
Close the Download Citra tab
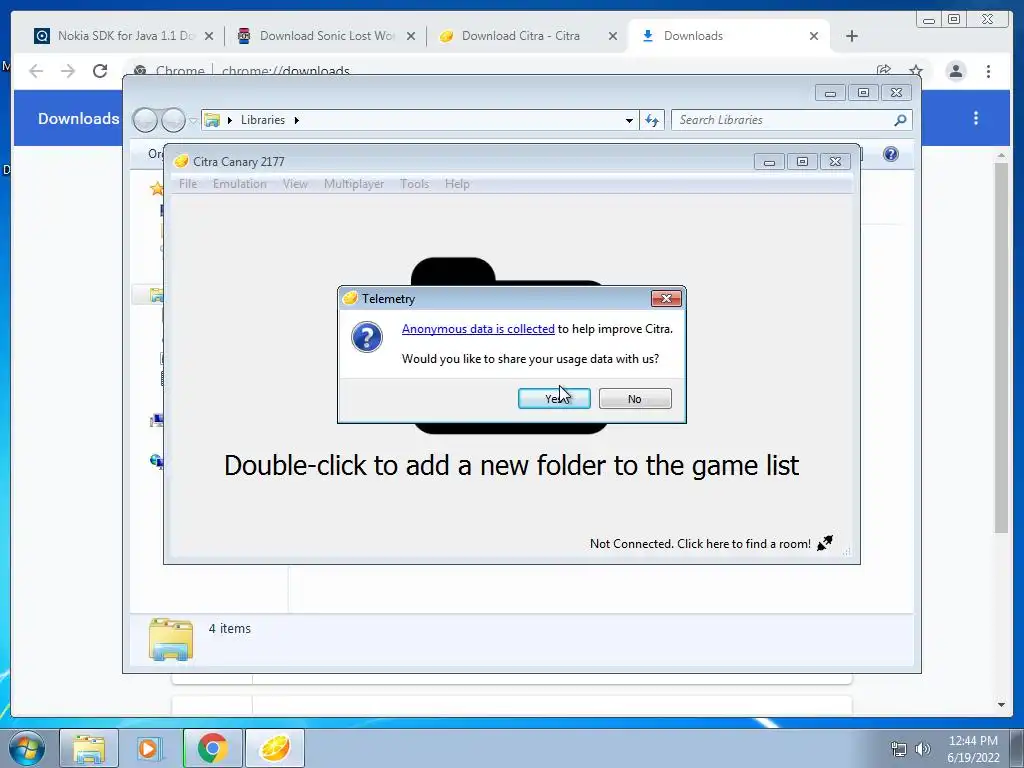click(x=613, y=36)
